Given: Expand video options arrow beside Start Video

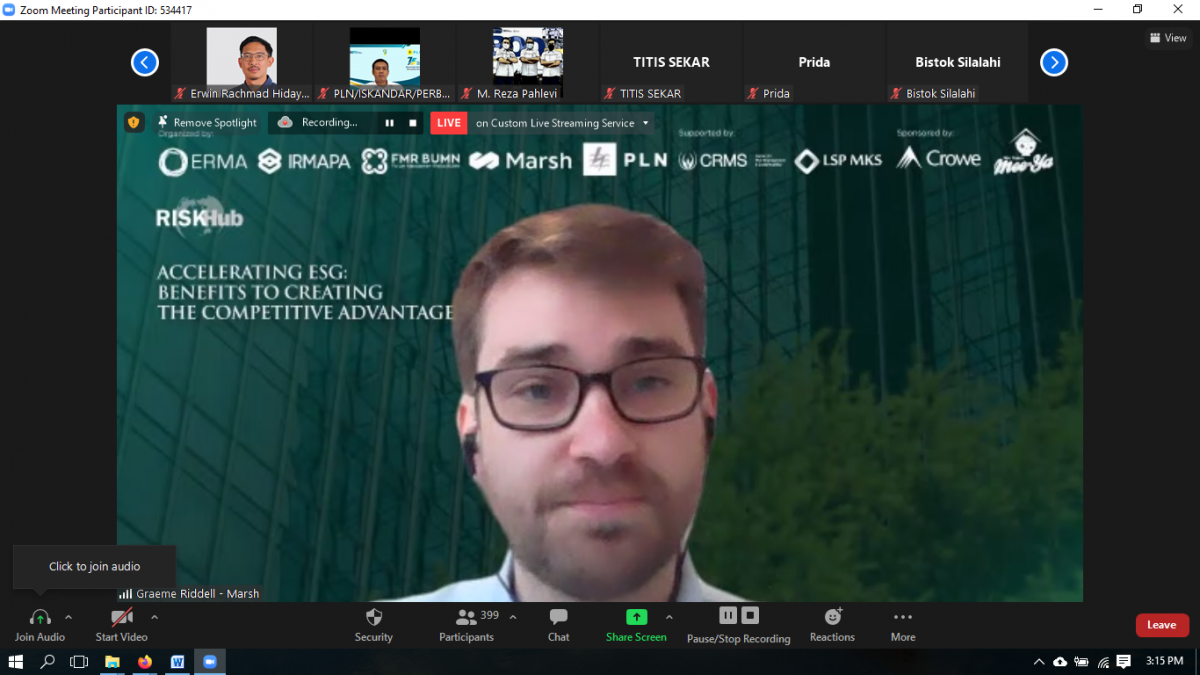Looking at the screenshot, I should 154,617.
